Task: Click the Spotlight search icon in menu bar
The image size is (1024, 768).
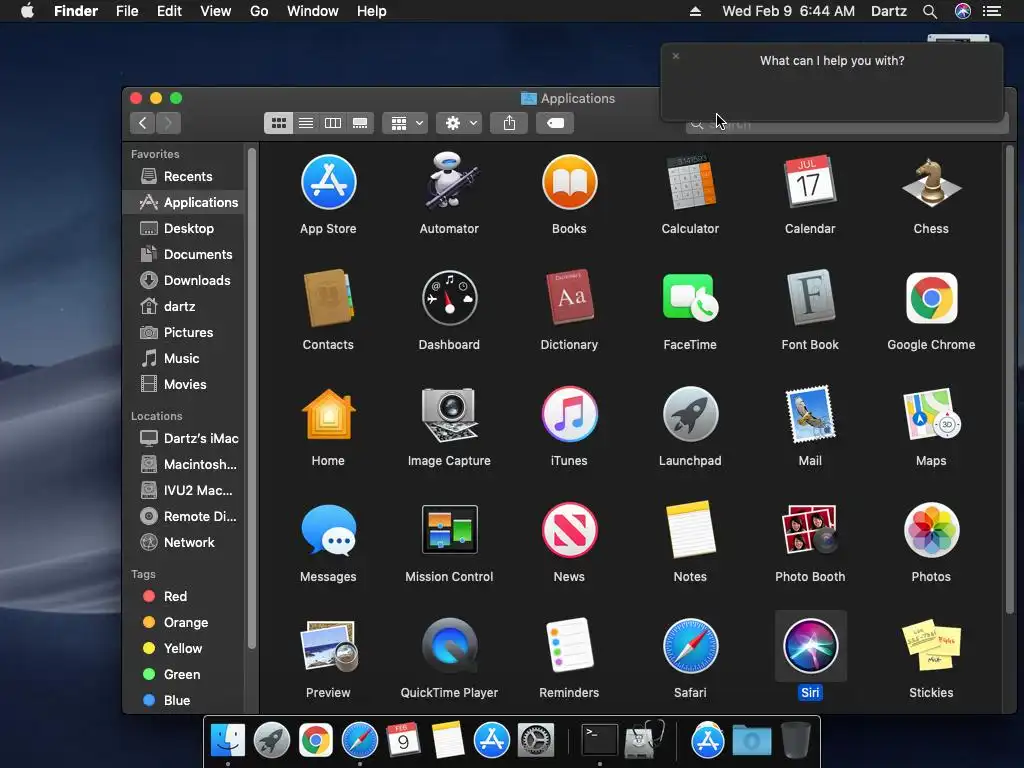Action: click(x=930, y=11)
